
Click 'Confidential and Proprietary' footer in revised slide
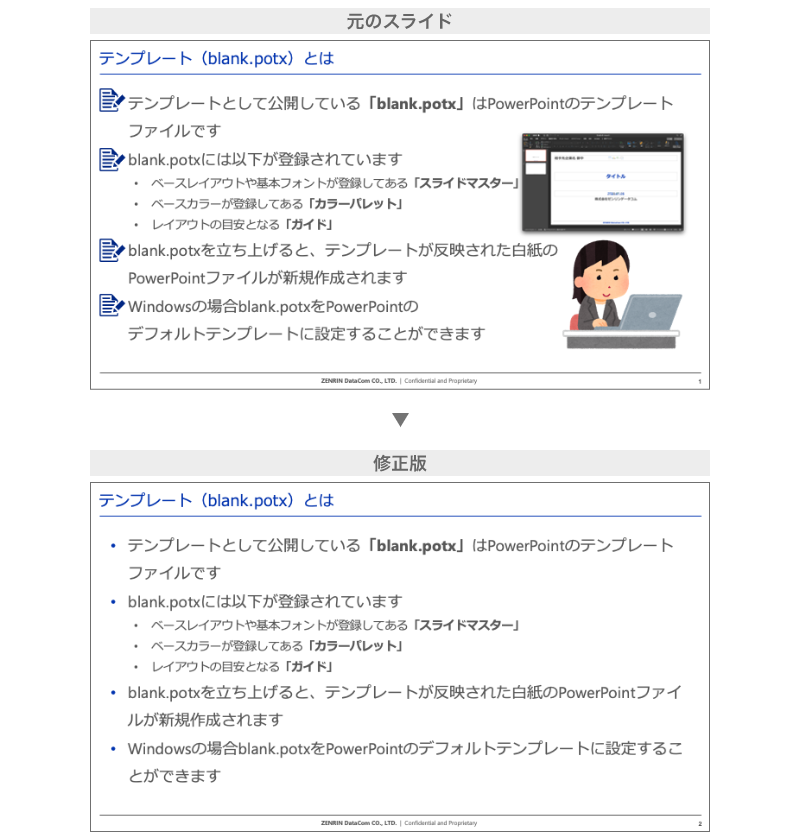tap(440, 823)
